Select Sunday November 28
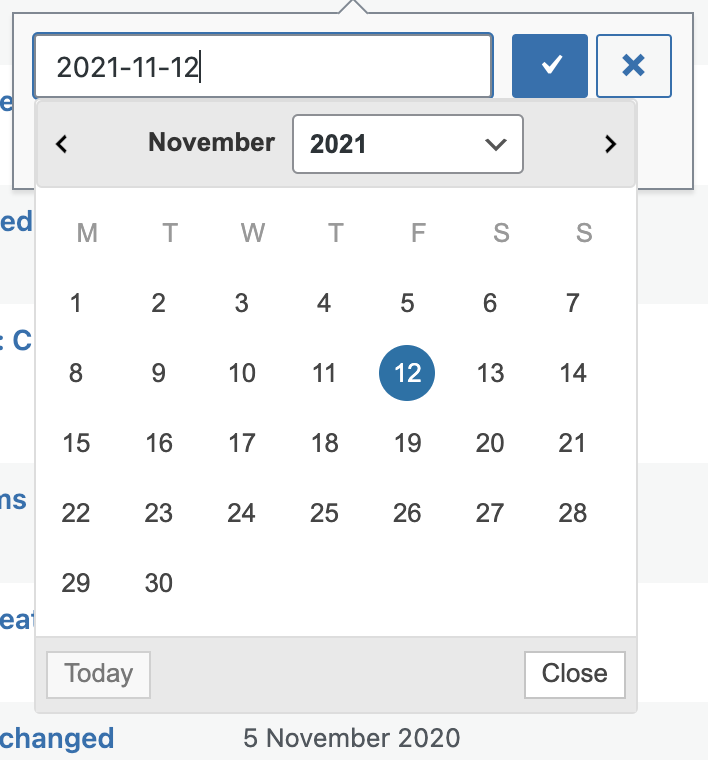 click(573, 513)
